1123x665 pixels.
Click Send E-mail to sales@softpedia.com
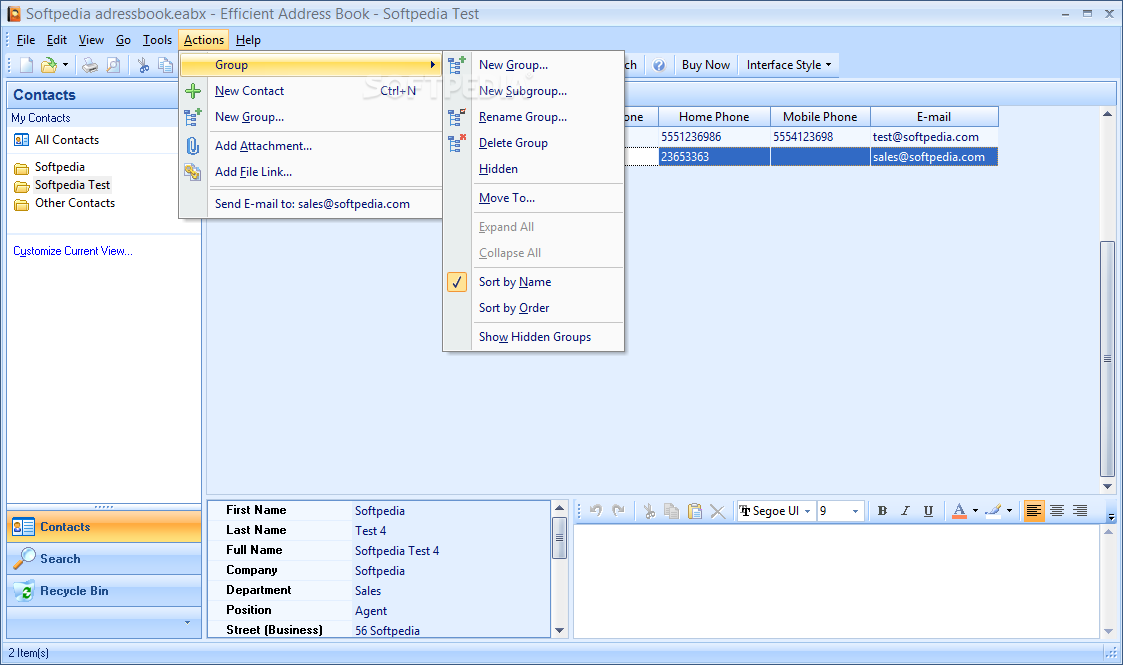tap(311, 204)
